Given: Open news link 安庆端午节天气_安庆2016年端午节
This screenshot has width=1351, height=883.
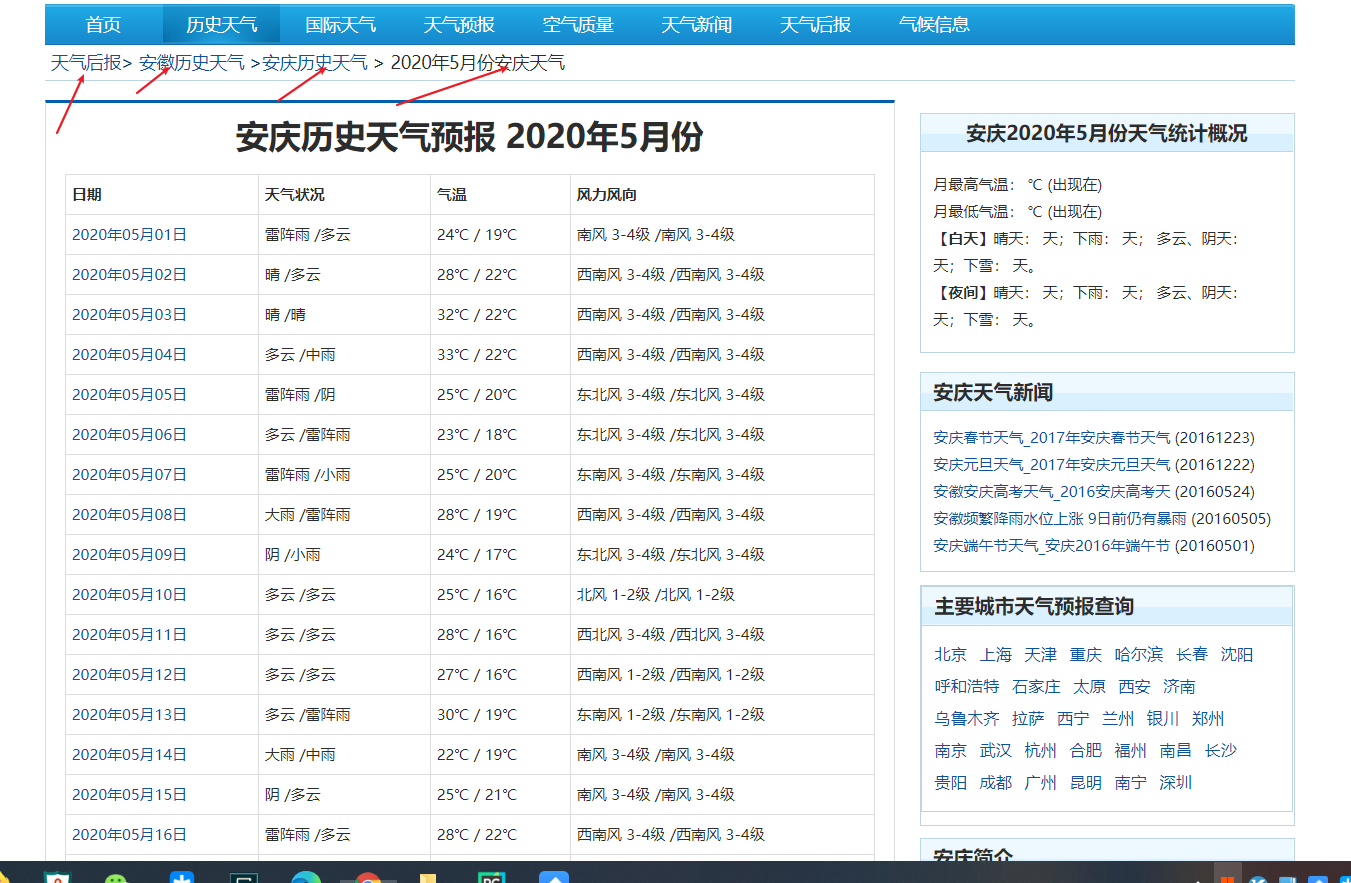Looking at the screenshot, I should click(x=1052, y=546).
